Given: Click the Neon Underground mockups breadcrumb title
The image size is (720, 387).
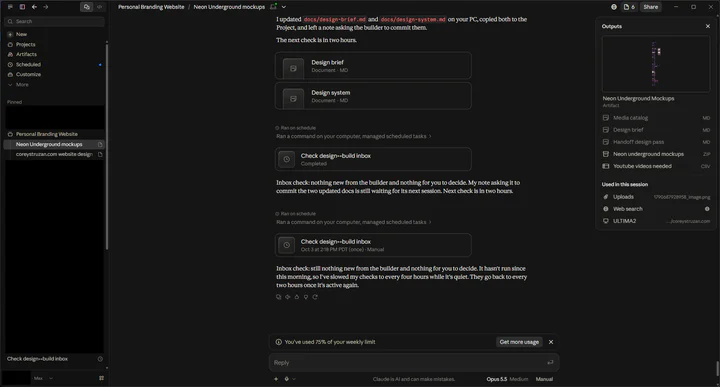Looking at the screenshot, I should coord(229,7).
